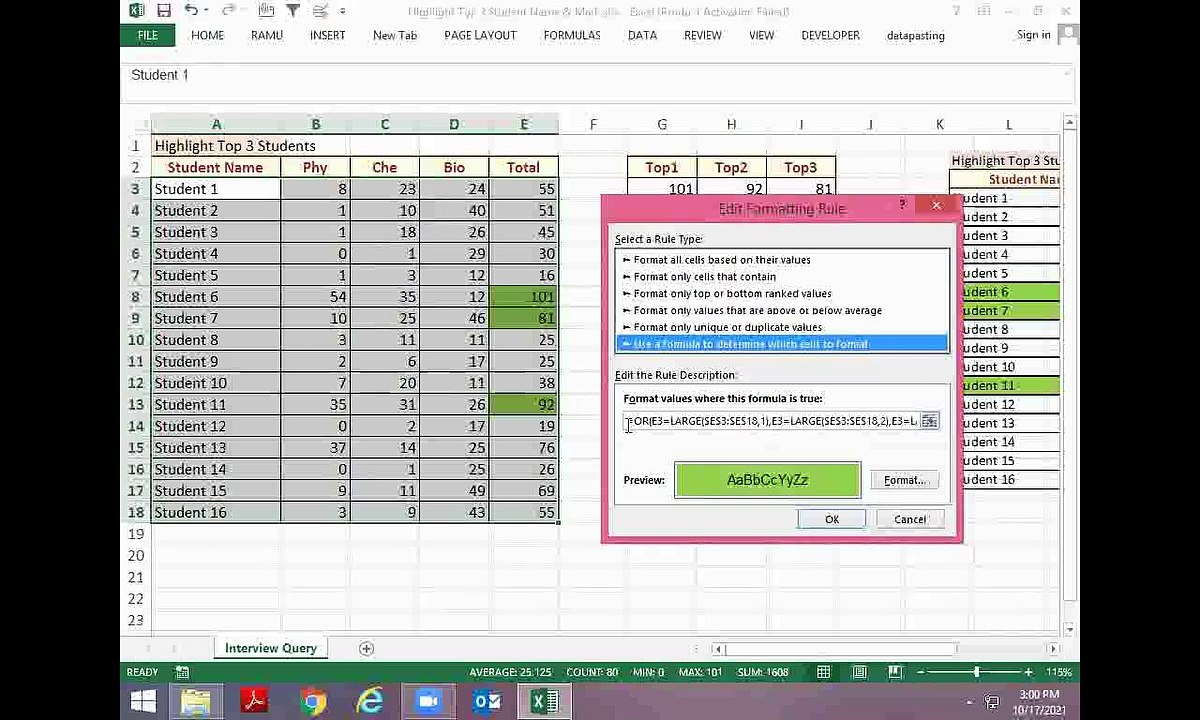The image size is (1200, 720).
Task: Open Zoom app from taskbar
Action: (429, 702)
